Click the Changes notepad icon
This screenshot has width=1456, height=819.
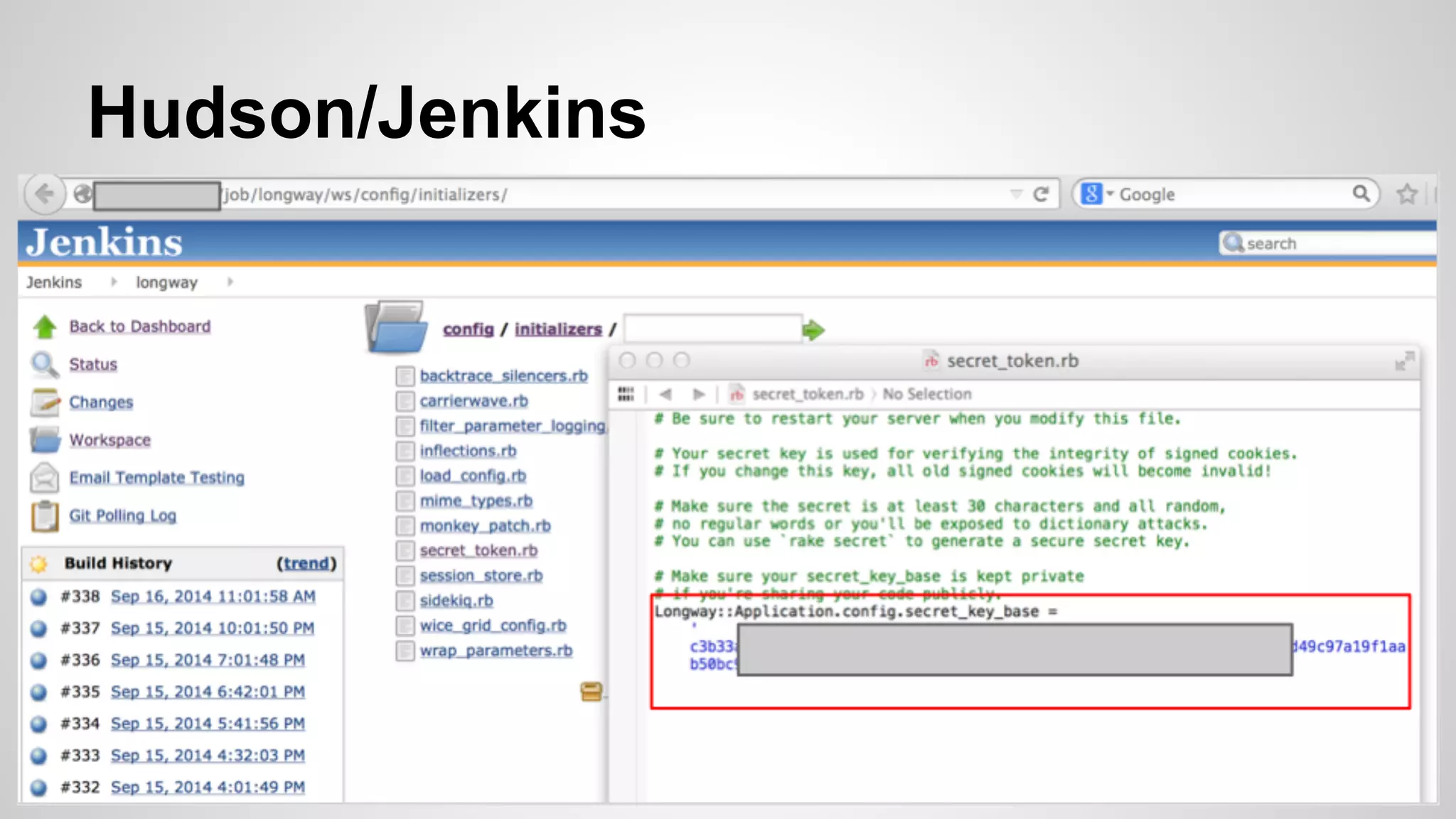pos(45,402)
